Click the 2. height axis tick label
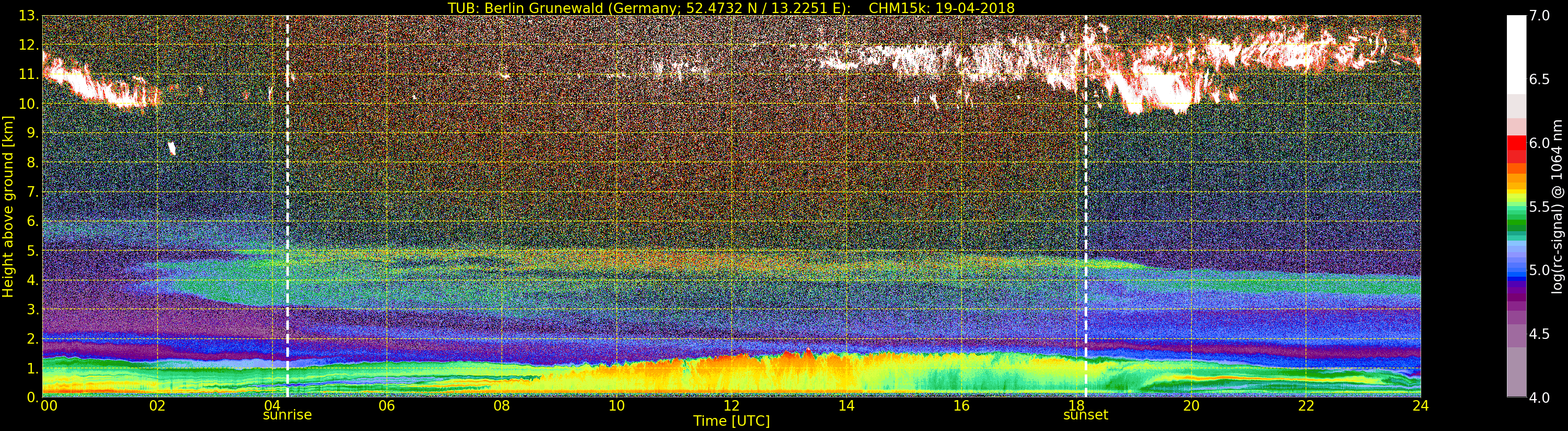This screenshot has height=431, width=1568. [x=32, y=338]
